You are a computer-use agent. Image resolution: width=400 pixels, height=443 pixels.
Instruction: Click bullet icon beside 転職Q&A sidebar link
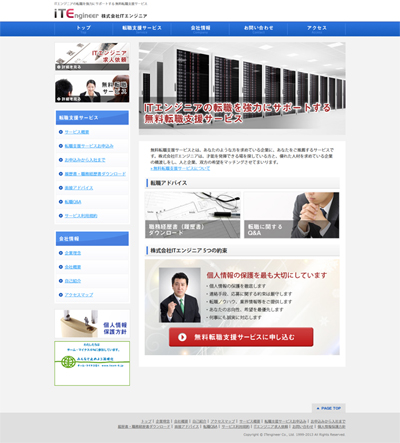(x=61, y=202)
